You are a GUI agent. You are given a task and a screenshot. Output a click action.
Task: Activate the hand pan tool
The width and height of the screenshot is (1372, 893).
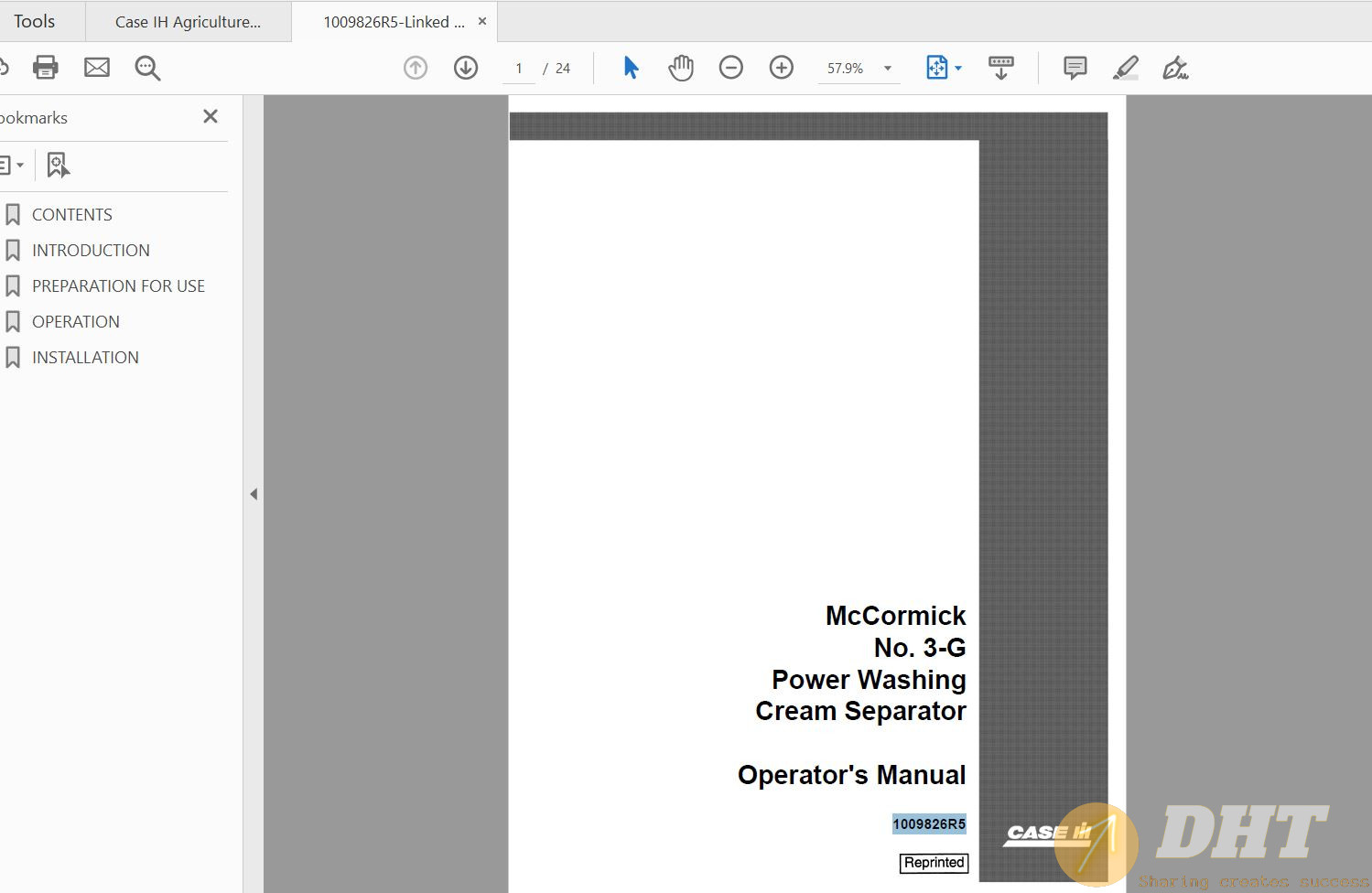[681, 68]
